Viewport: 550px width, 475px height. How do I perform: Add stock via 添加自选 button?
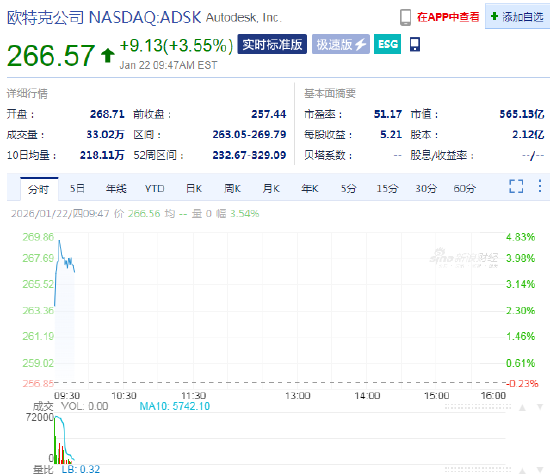[x=517, y=16]
